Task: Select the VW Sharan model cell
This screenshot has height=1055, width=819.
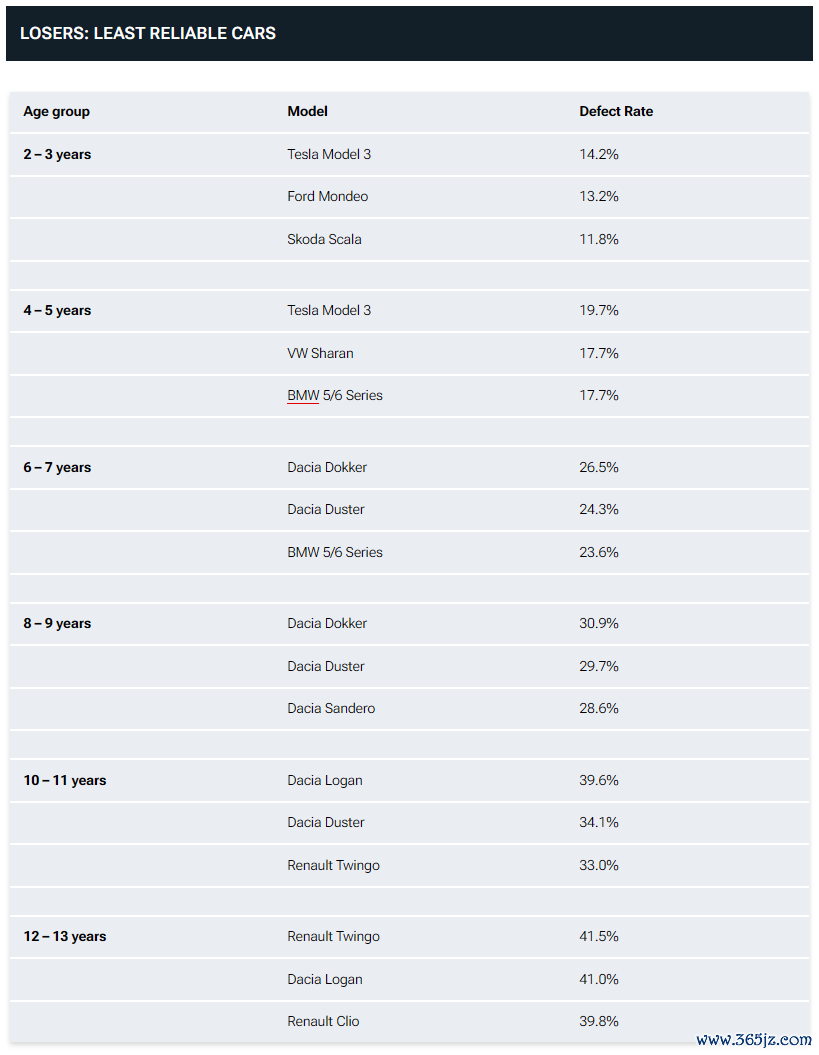Action: tap(320, 353)
